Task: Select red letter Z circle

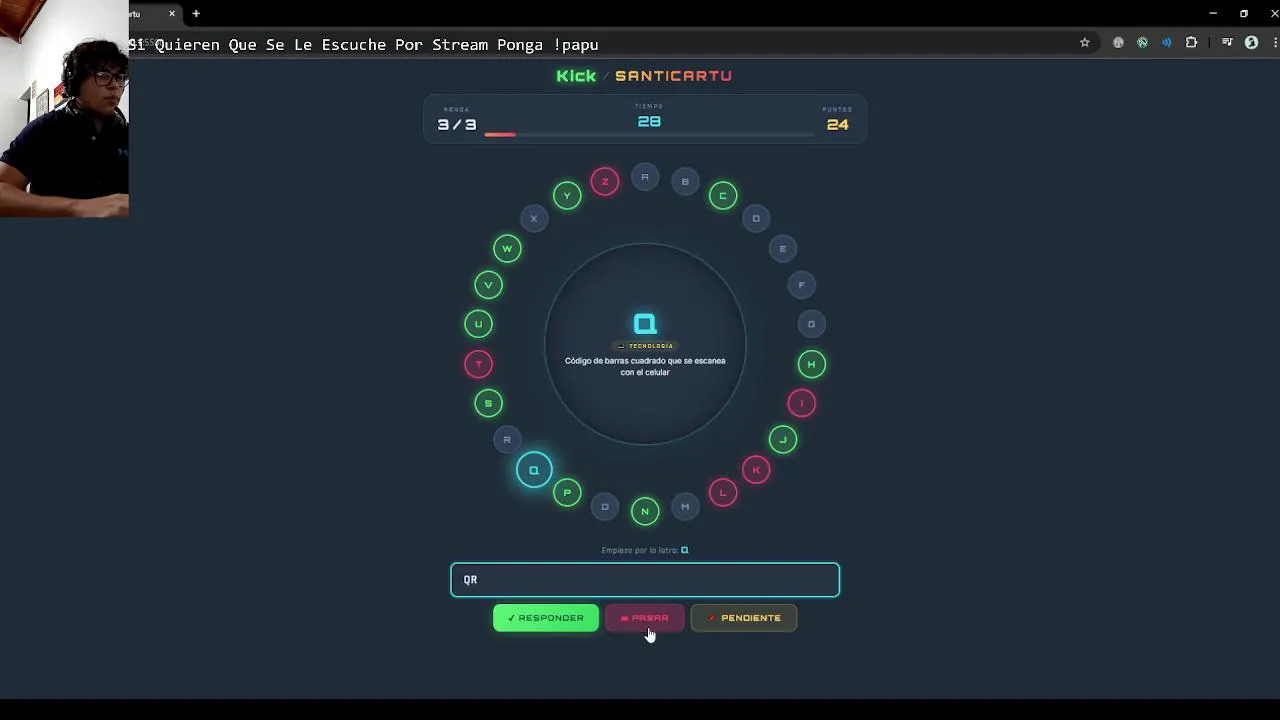Action: click(x=605, y=181)
